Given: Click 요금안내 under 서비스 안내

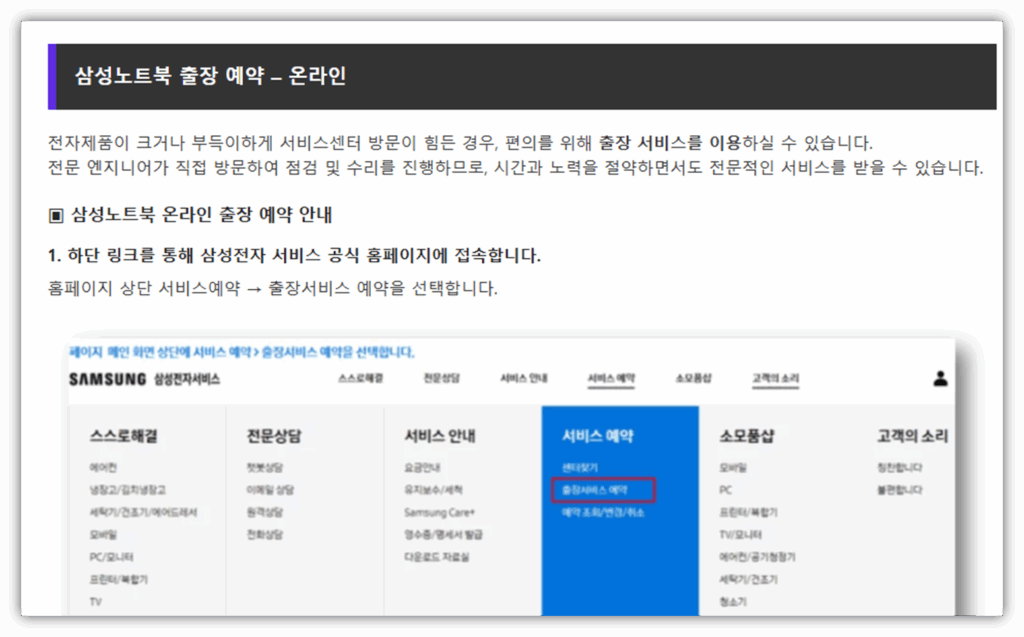Looking at the screenshot, I should click(422, 468).
